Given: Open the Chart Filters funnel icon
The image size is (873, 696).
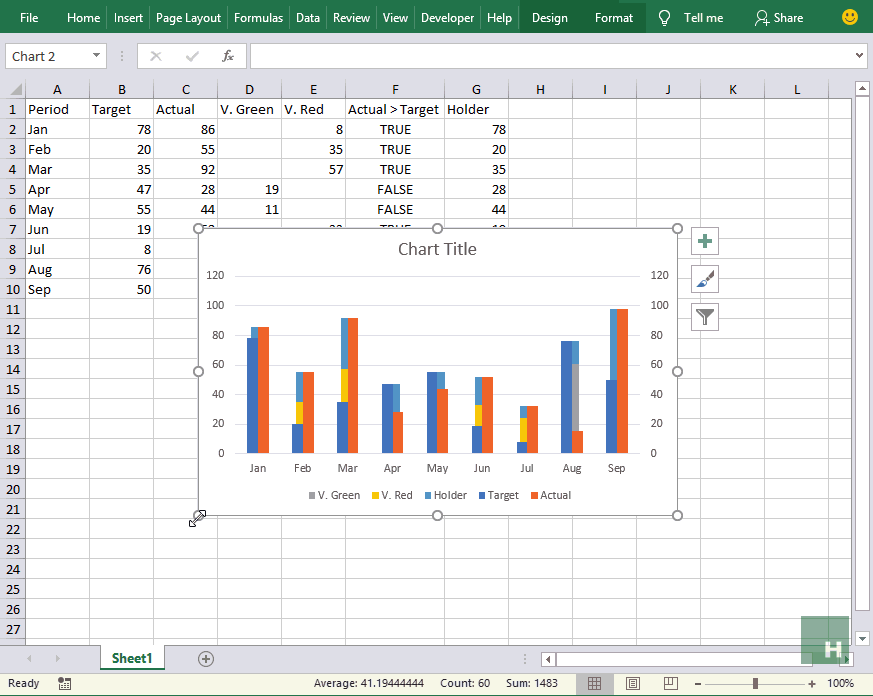Looking at the screenshot, I should click(704, 316).
